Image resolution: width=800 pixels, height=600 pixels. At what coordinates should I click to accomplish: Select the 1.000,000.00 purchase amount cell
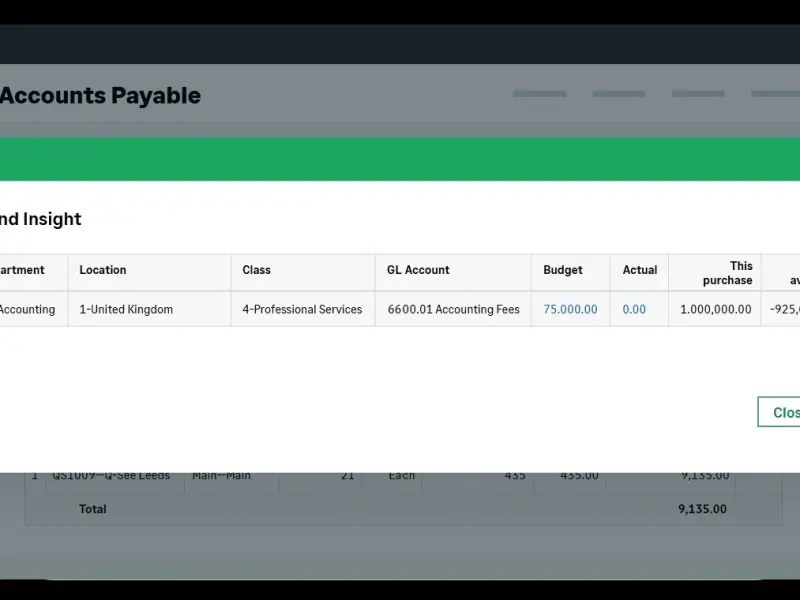715,310
